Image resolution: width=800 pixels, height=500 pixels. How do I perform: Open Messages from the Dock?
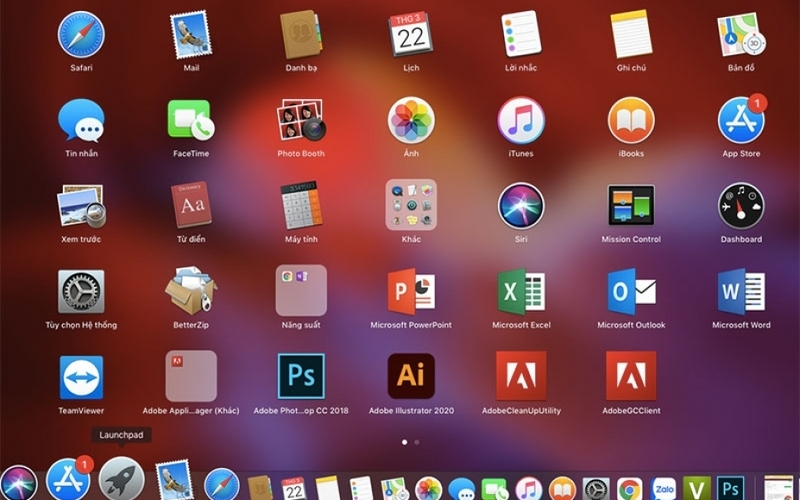click(462, 489)
